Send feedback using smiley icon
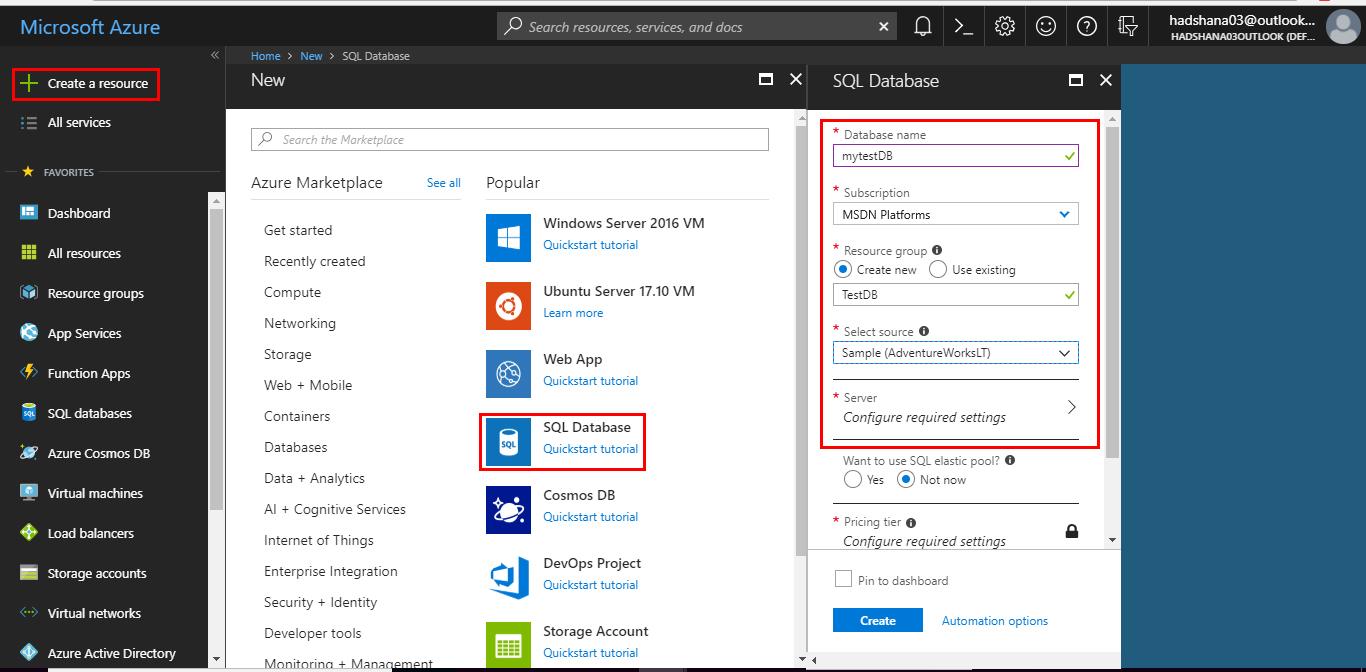The height and width of the screenshot is (672, 1366). tap(1046, 27)
